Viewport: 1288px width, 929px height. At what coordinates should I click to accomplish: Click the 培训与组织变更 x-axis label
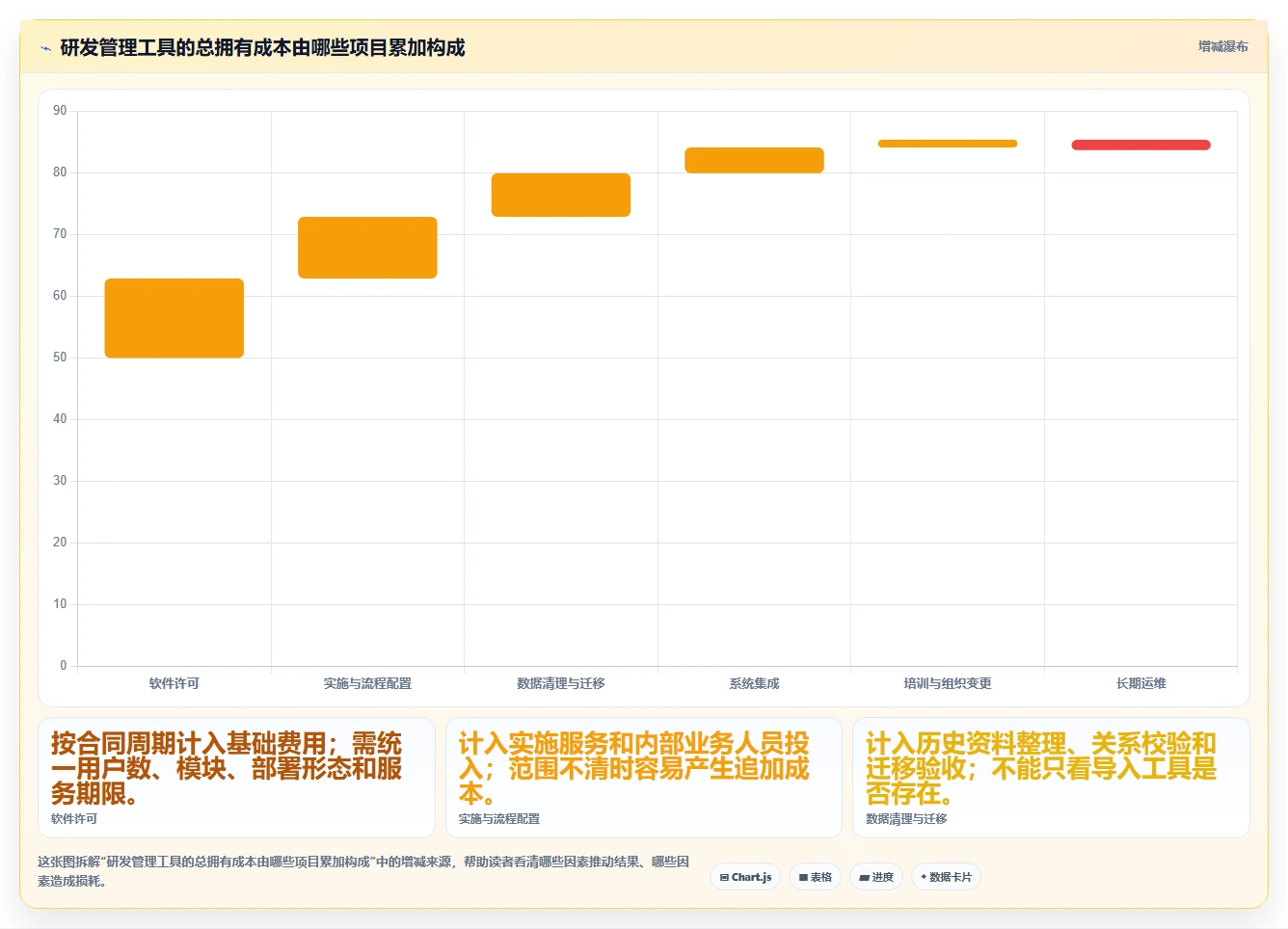point(948,683)
